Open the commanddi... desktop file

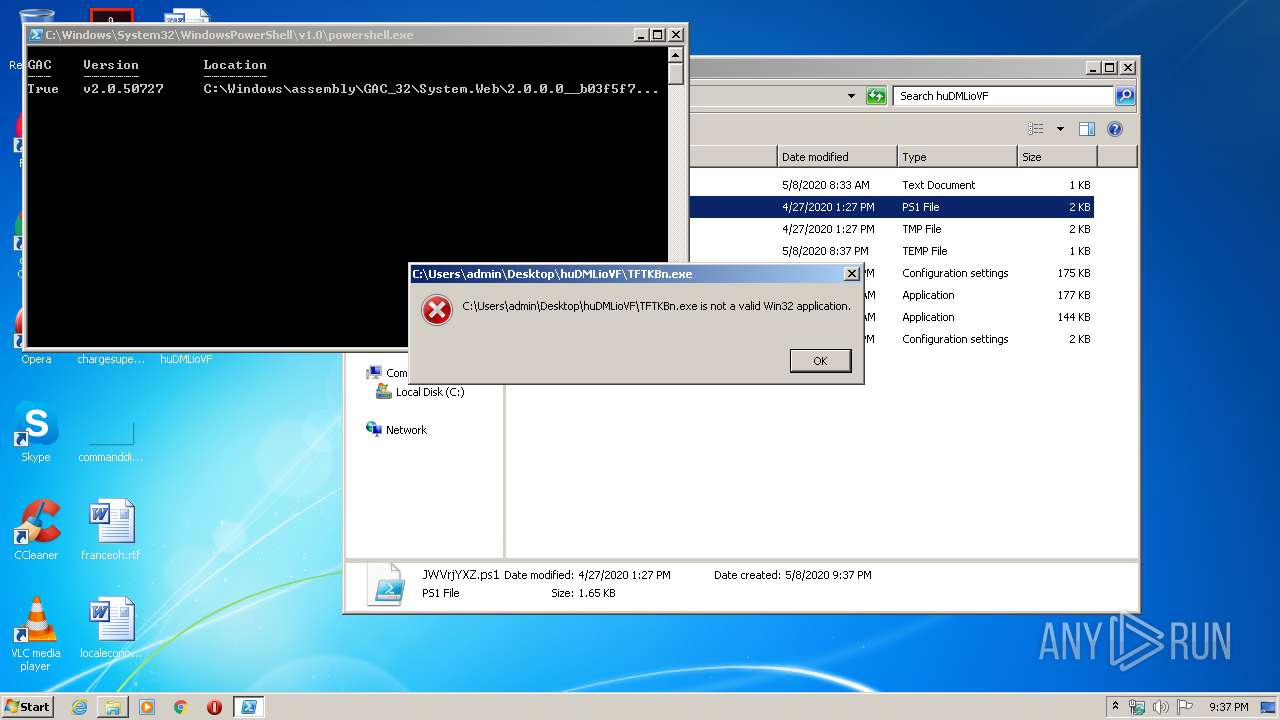point(111,440)
